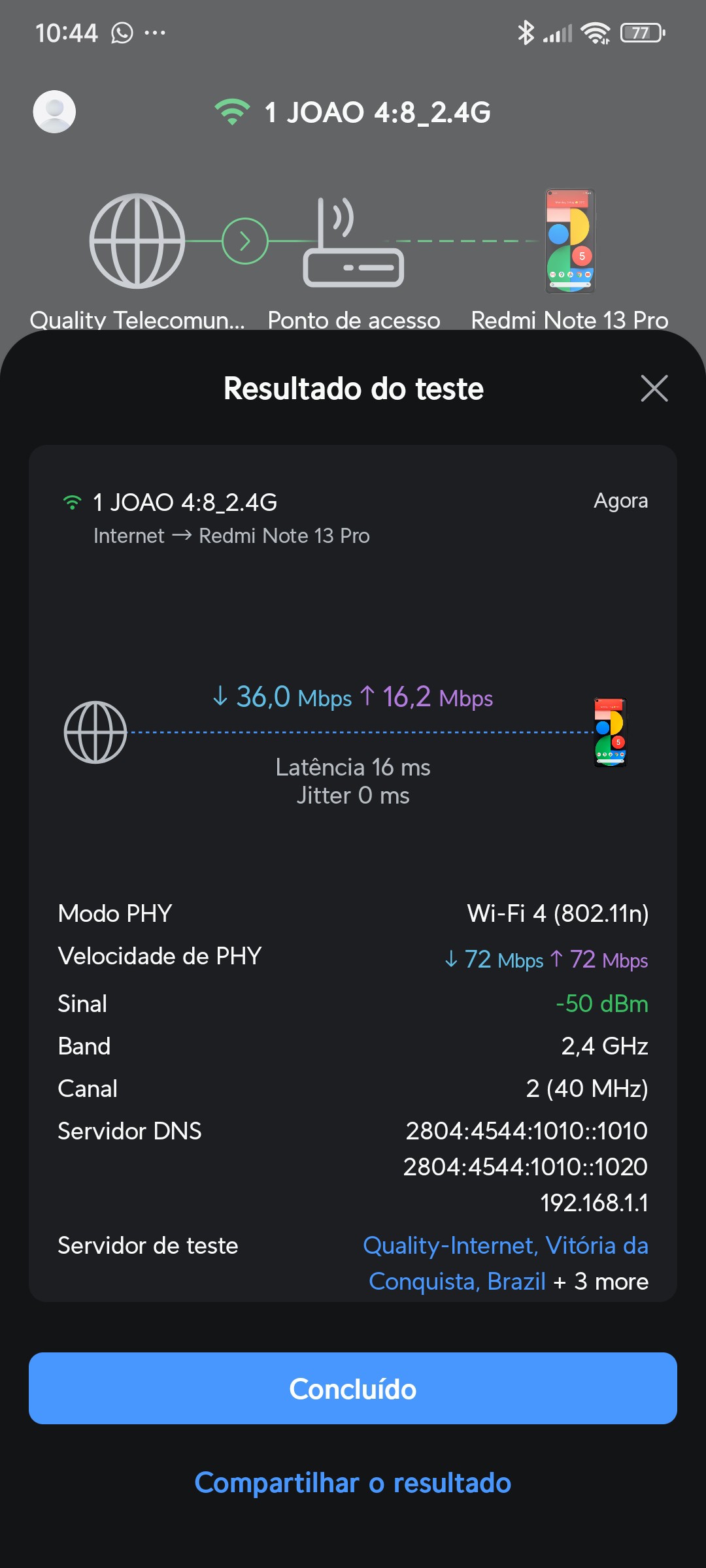This screenshot has width=706, height=1568.
Task: Tap the internet globe icon at top
Action: pyautogui.click(x=137, y=241)
